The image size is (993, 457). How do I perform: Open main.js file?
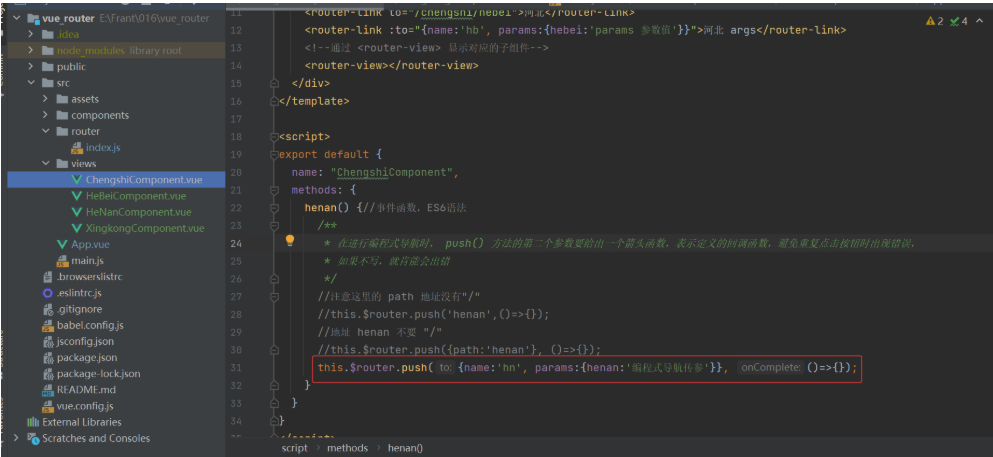click(87, 261)
